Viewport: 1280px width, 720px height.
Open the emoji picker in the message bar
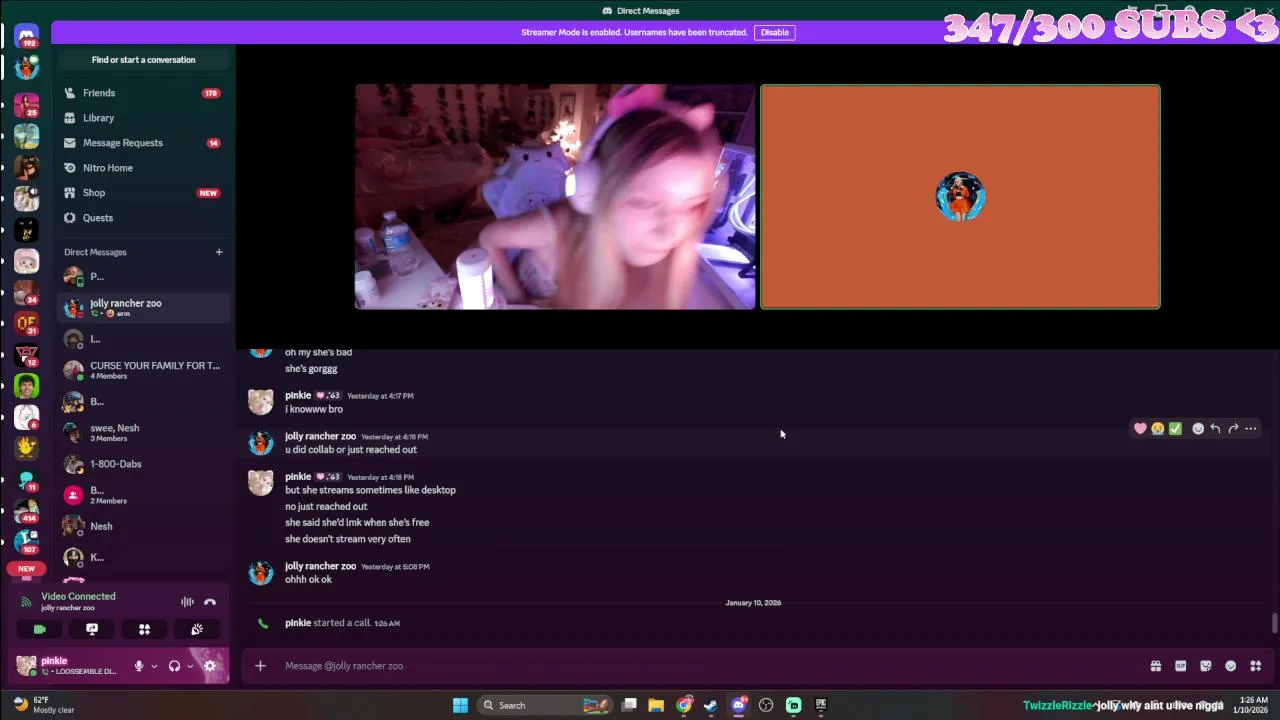pyautogui.click(x=1231, y=666)
